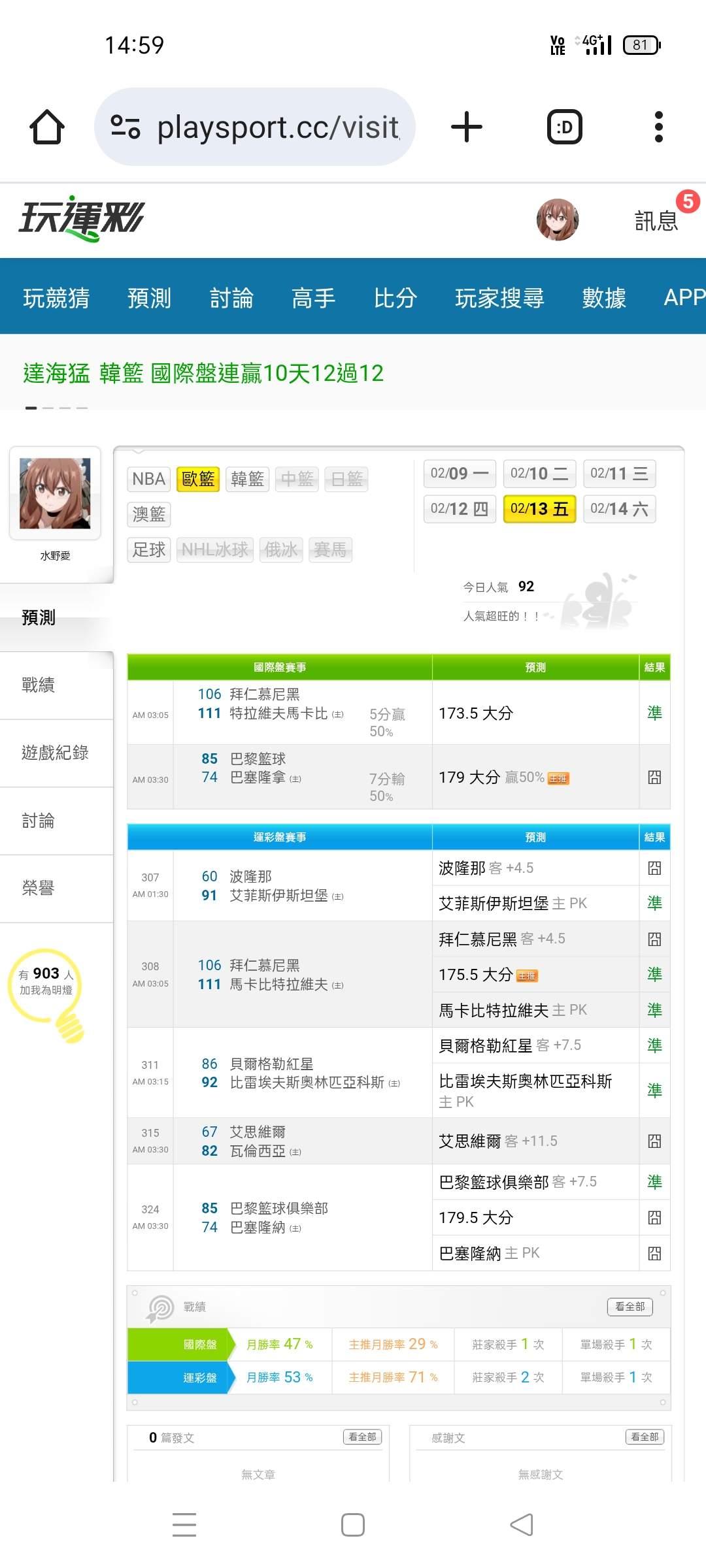Tap the playsport.cc address bar
Screen dimensions: 706x1568
pos(255,127)
